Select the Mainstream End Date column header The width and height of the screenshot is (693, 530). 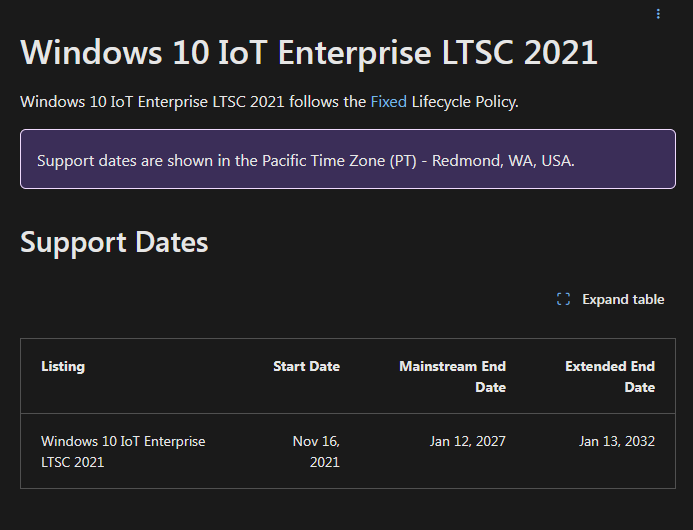452,376
